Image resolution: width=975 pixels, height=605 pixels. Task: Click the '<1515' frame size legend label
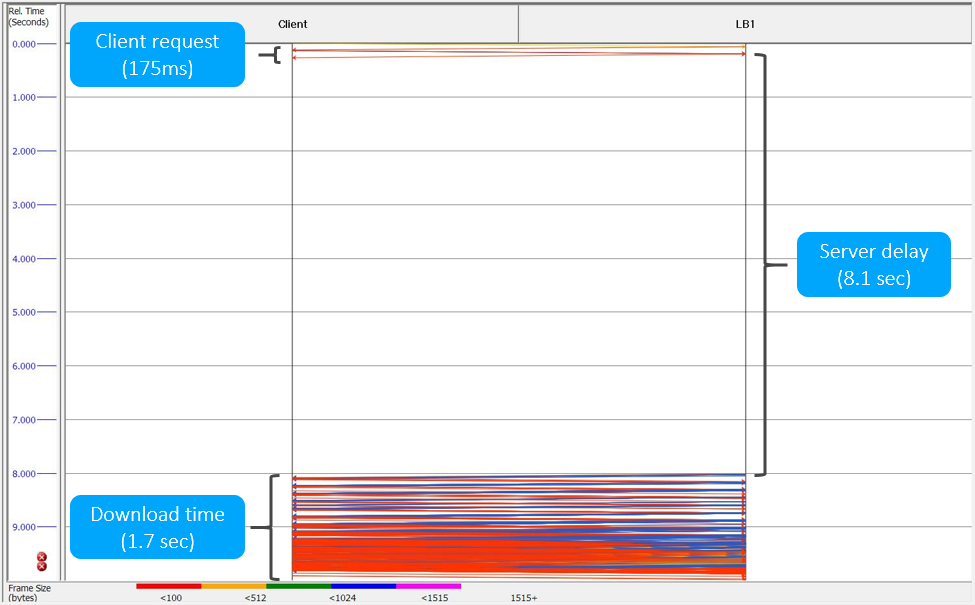click(435, 598)
